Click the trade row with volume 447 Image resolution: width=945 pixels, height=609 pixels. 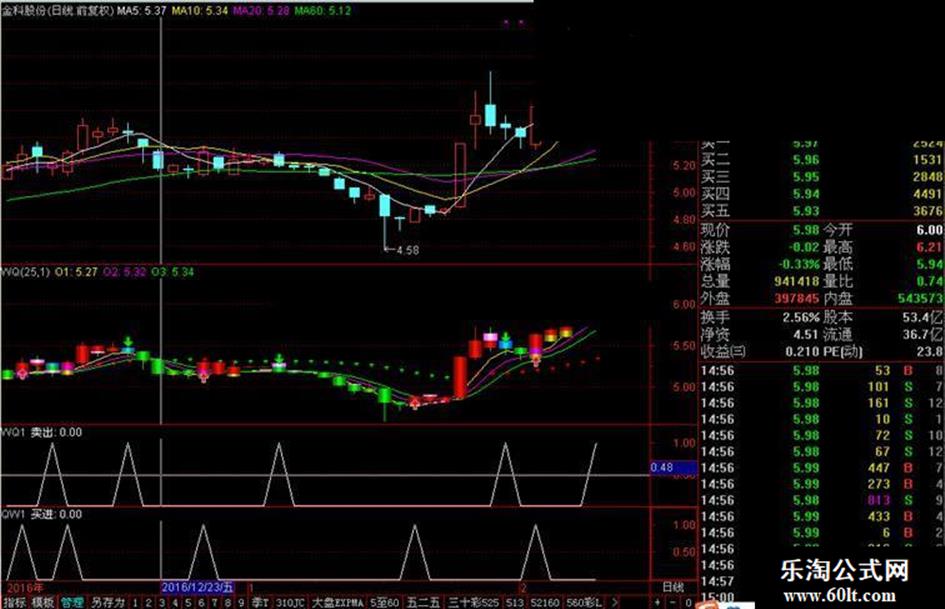click(821, 468)
